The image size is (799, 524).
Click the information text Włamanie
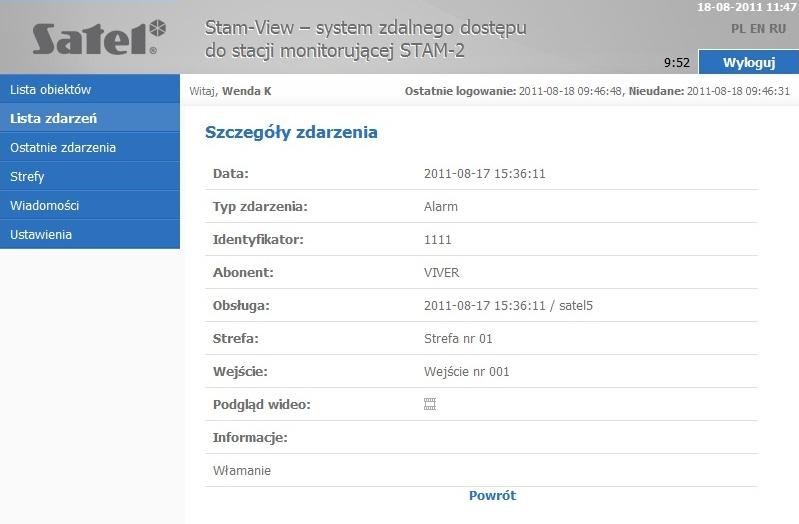point(242,470)
